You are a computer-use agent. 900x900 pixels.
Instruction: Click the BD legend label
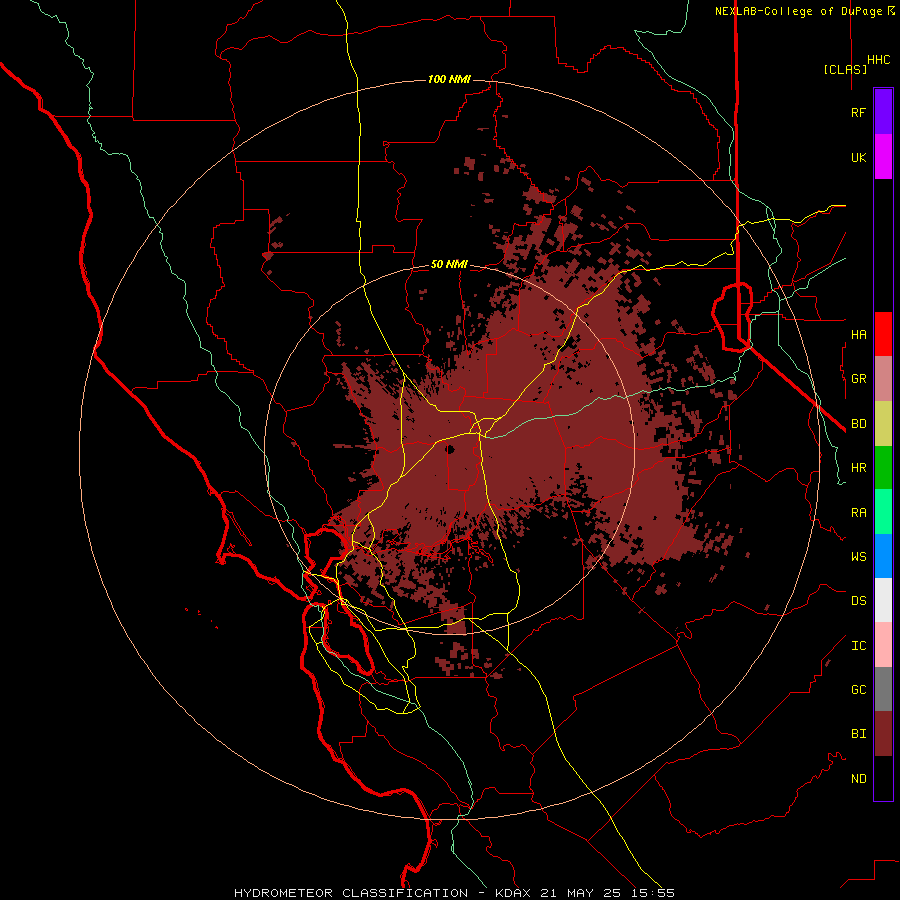(858, 424)
